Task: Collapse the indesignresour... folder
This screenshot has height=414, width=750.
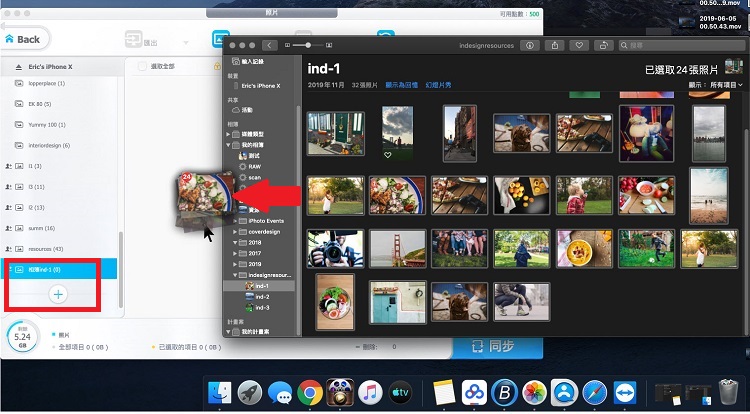Action: click(235, 275)
